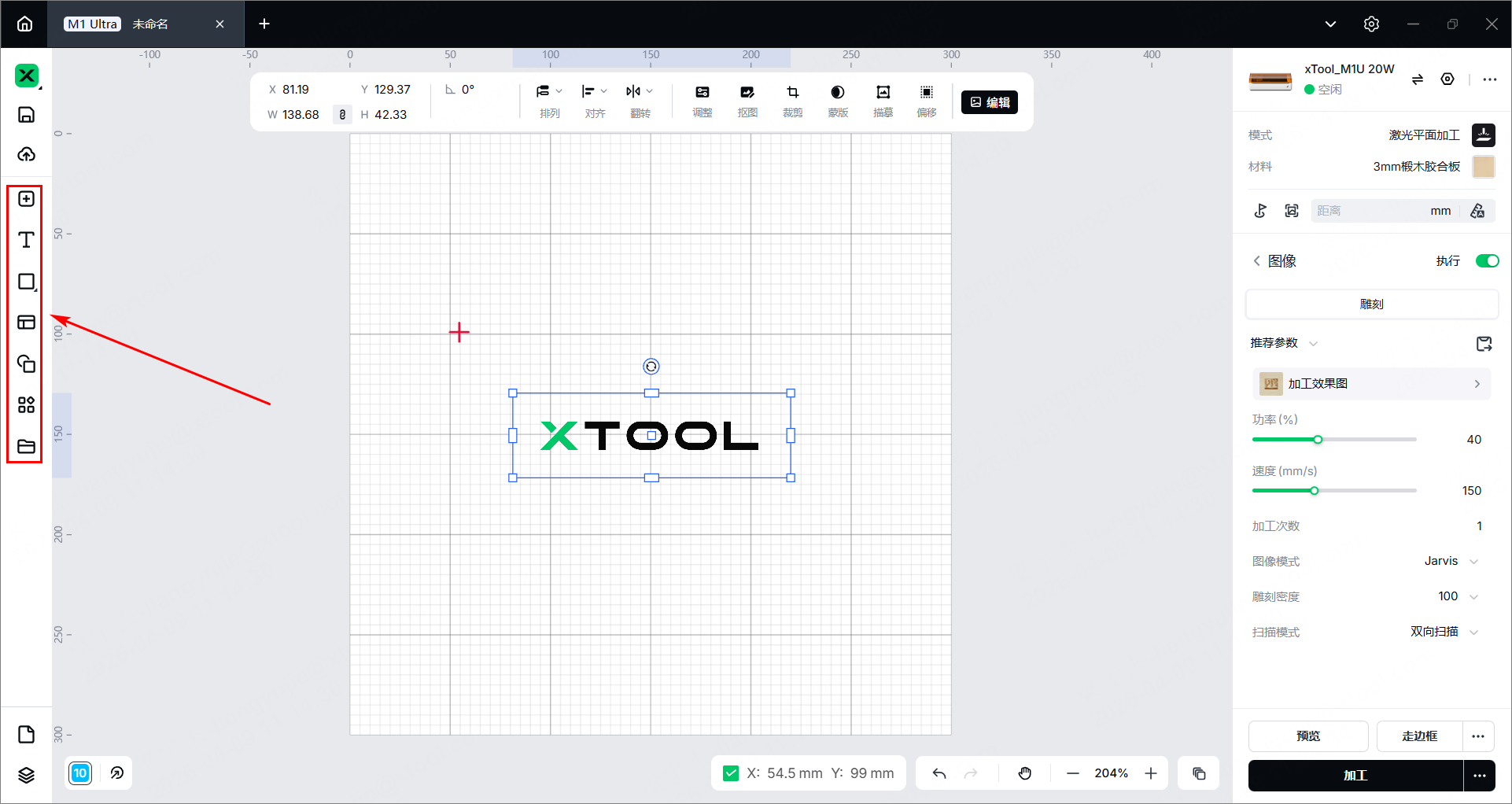Select the Text tool
Screen dimensions: 1512x804
(x=26, y=240)
